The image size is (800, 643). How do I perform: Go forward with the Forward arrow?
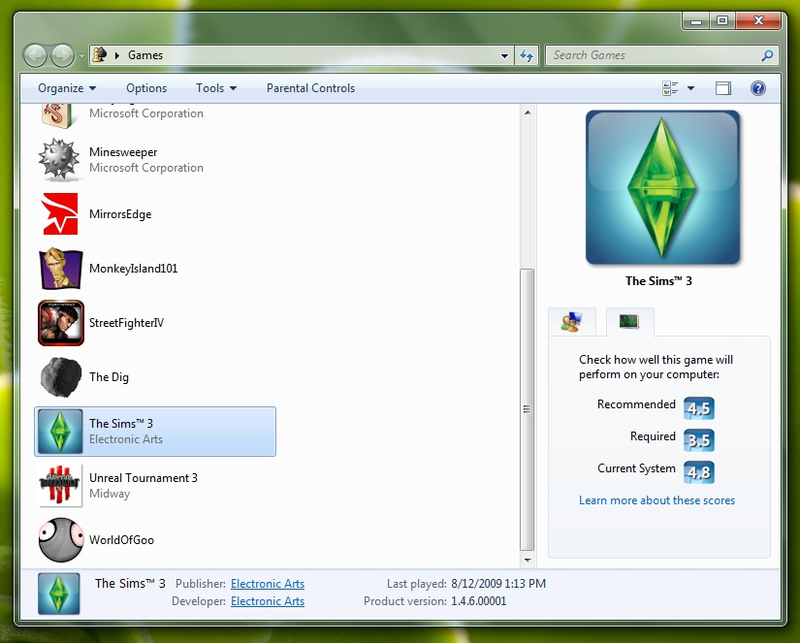pyautogui.click(x=62, y=55)
